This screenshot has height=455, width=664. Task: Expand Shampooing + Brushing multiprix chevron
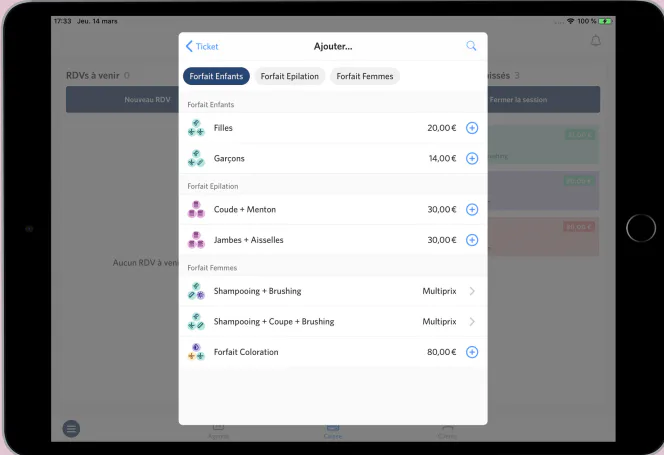472,291
